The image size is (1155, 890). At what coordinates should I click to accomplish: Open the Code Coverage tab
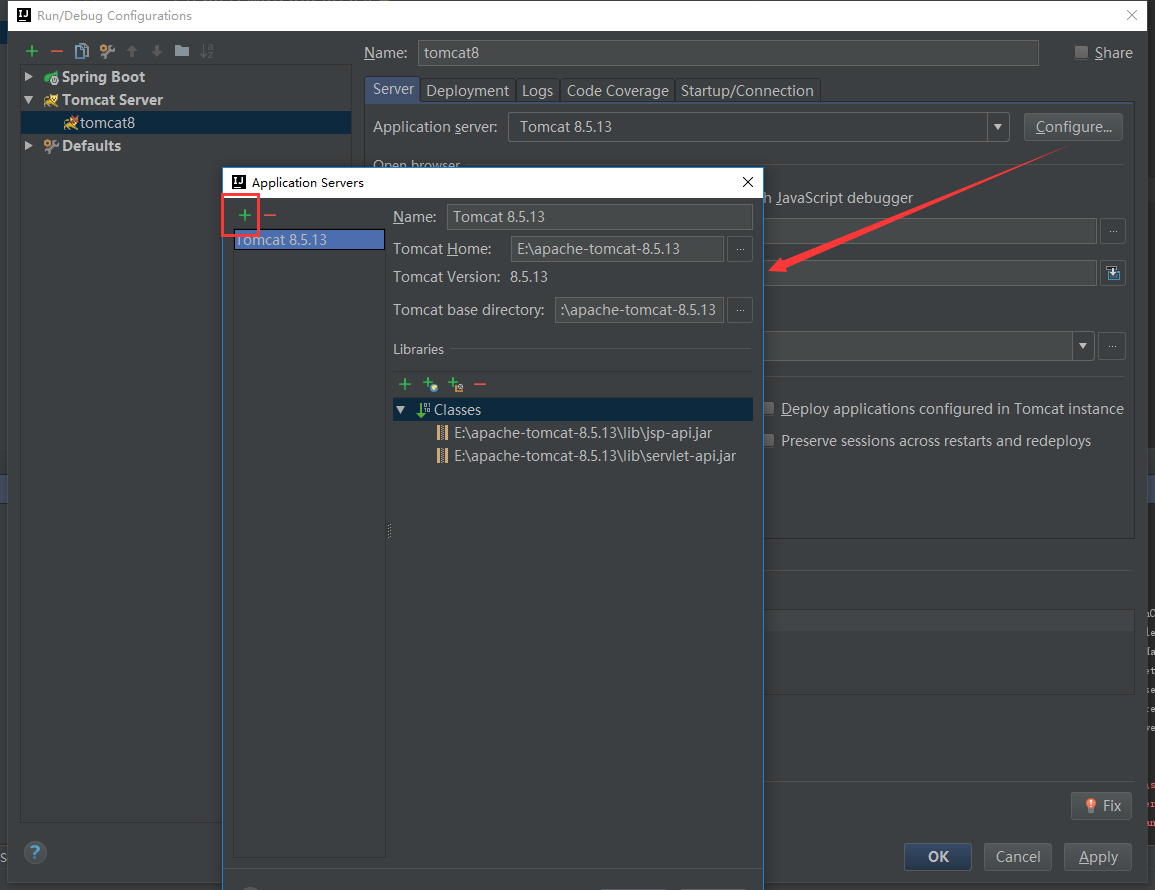tap(617, 91)
